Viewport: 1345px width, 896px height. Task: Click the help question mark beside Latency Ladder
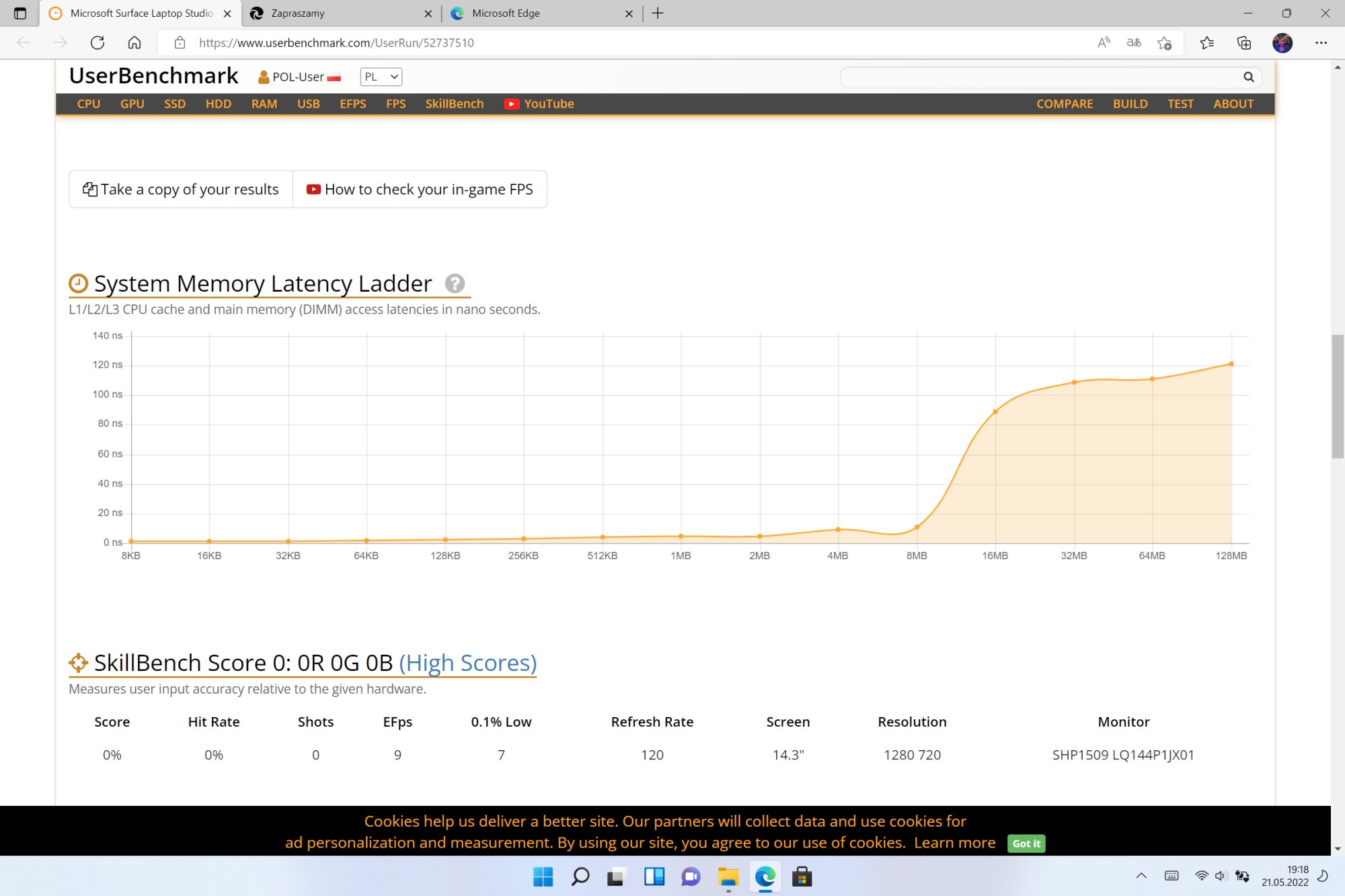pyautogui.click(x=455, y=284)
